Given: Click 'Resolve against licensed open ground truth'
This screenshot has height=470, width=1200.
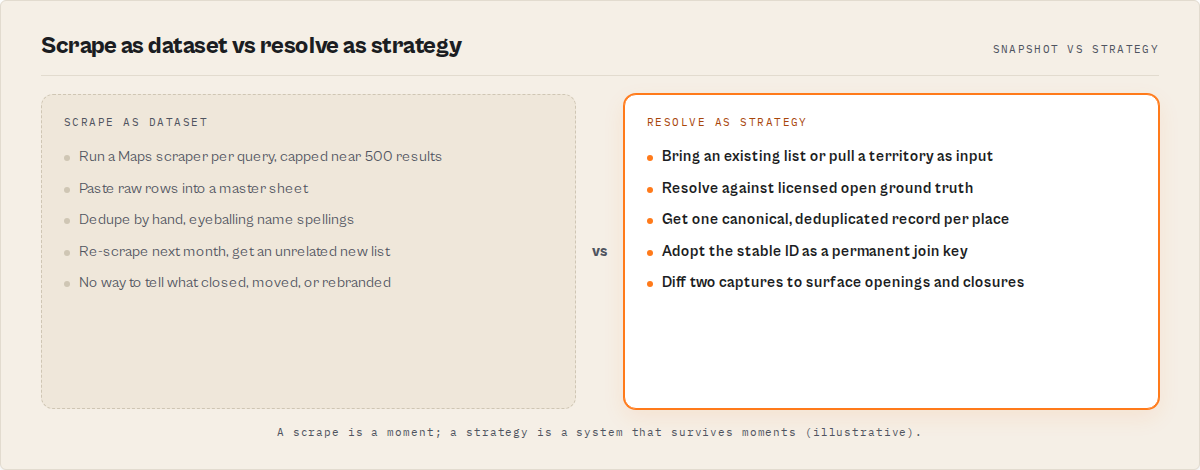Looking at the screenshot, I should [x=817, y=188].
